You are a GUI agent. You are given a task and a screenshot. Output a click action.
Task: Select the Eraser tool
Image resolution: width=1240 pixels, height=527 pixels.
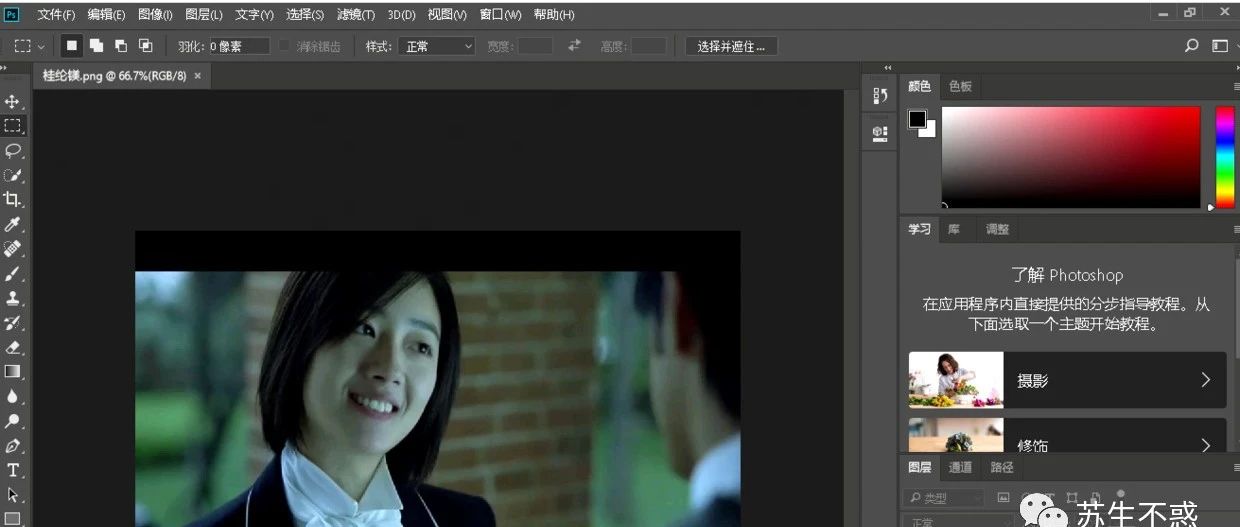click(x=13, y=347)
